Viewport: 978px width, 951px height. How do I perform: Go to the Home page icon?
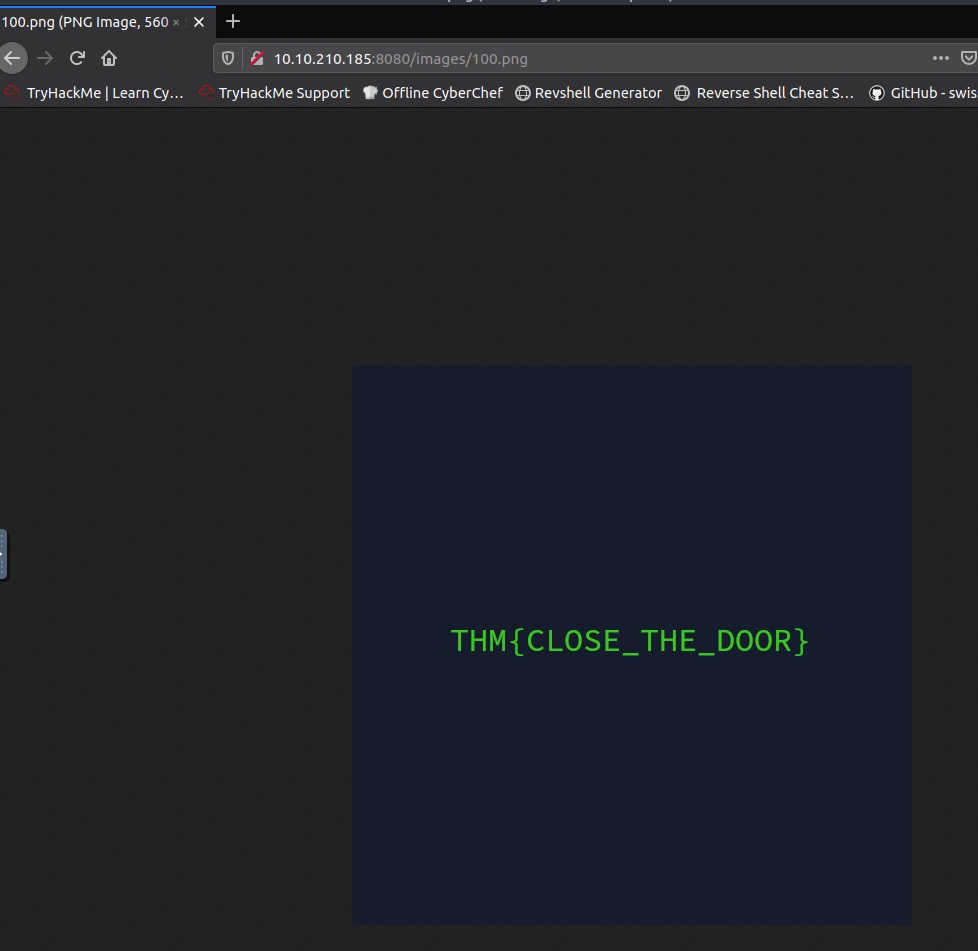click(x=109, y=58)
